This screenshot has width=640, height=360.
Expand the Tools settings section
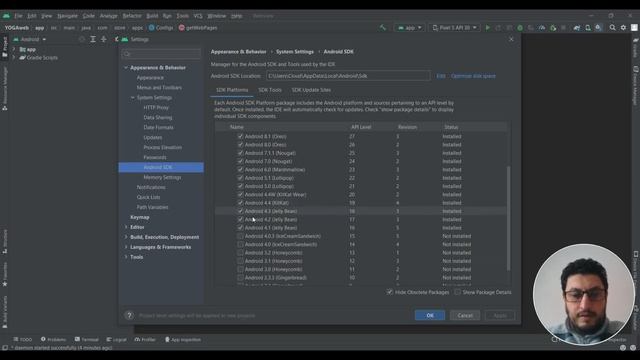(x=126, y=257)
